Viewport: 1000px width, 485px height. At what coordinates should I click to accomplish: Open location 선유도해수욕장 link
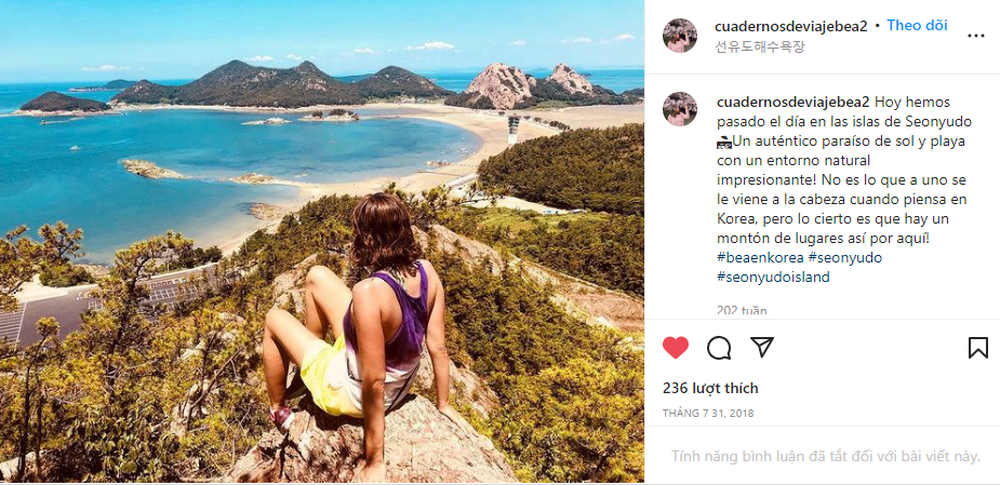[760, 47]
